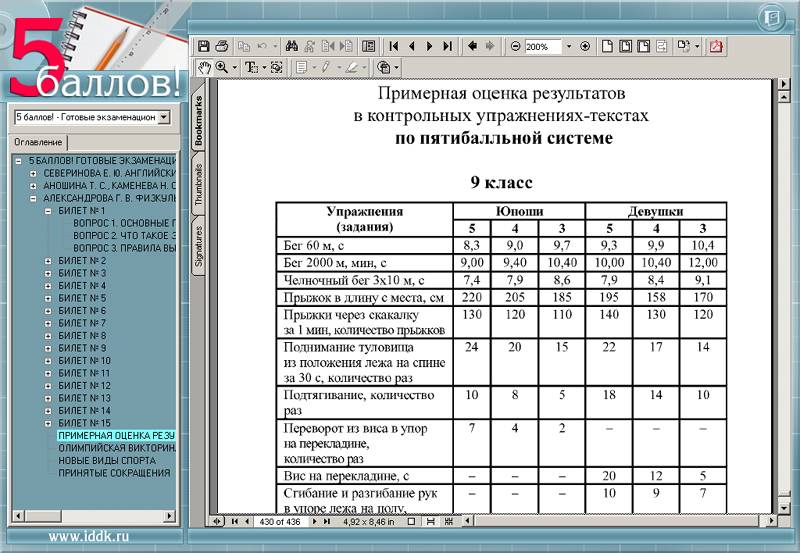Go to last page in status bar
Viewport: 800px width, 553px height.
pos(327,521)
